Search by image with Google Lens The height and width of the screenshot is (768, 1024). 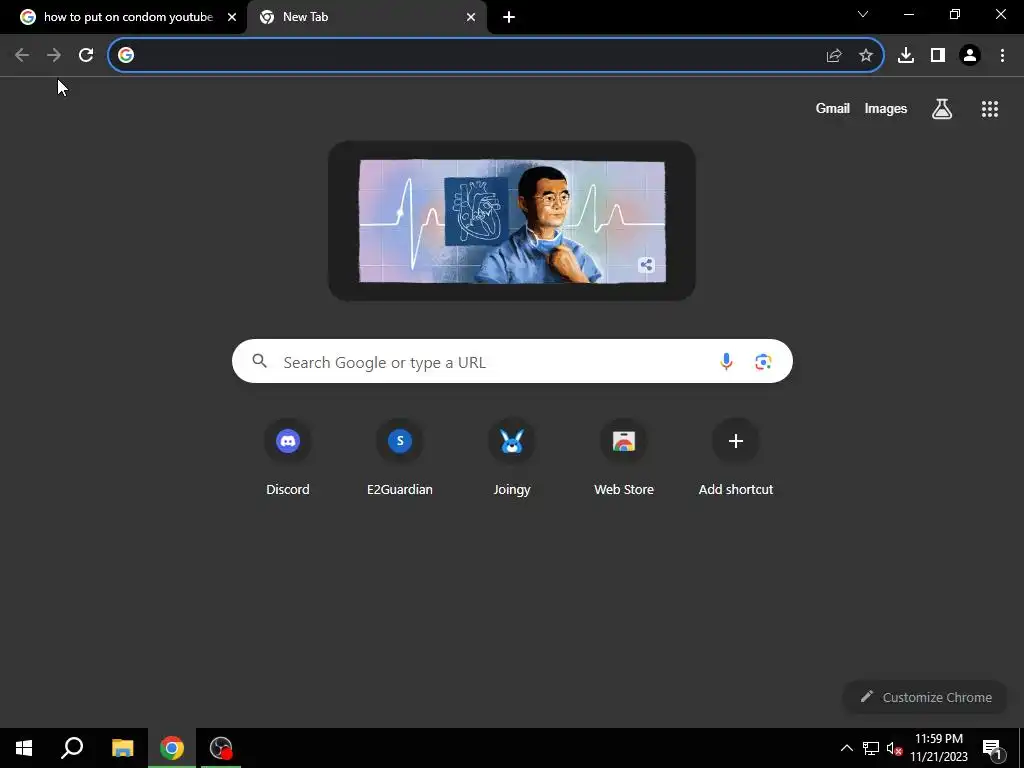(x=763, y=361)
